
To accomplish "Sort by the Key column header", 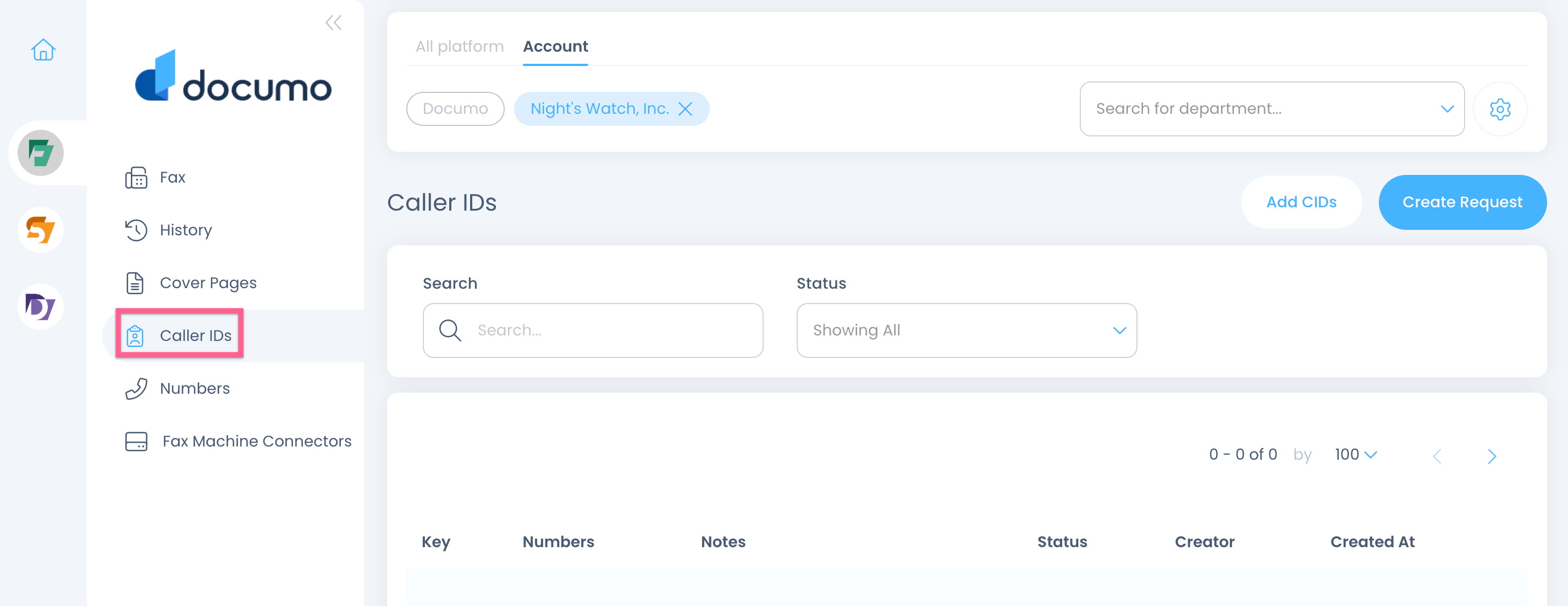I will tap(436, 542).
